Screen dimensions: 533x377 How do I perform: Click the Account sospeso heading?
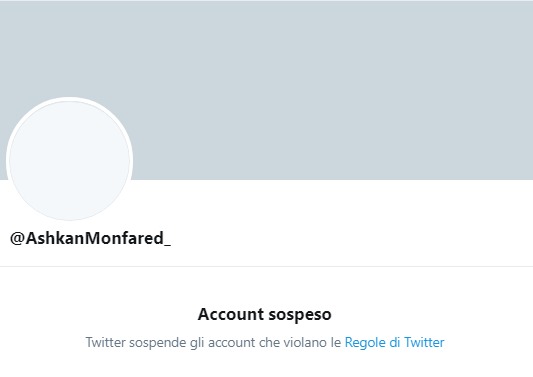pyautogui.click(x=264, y=314)
